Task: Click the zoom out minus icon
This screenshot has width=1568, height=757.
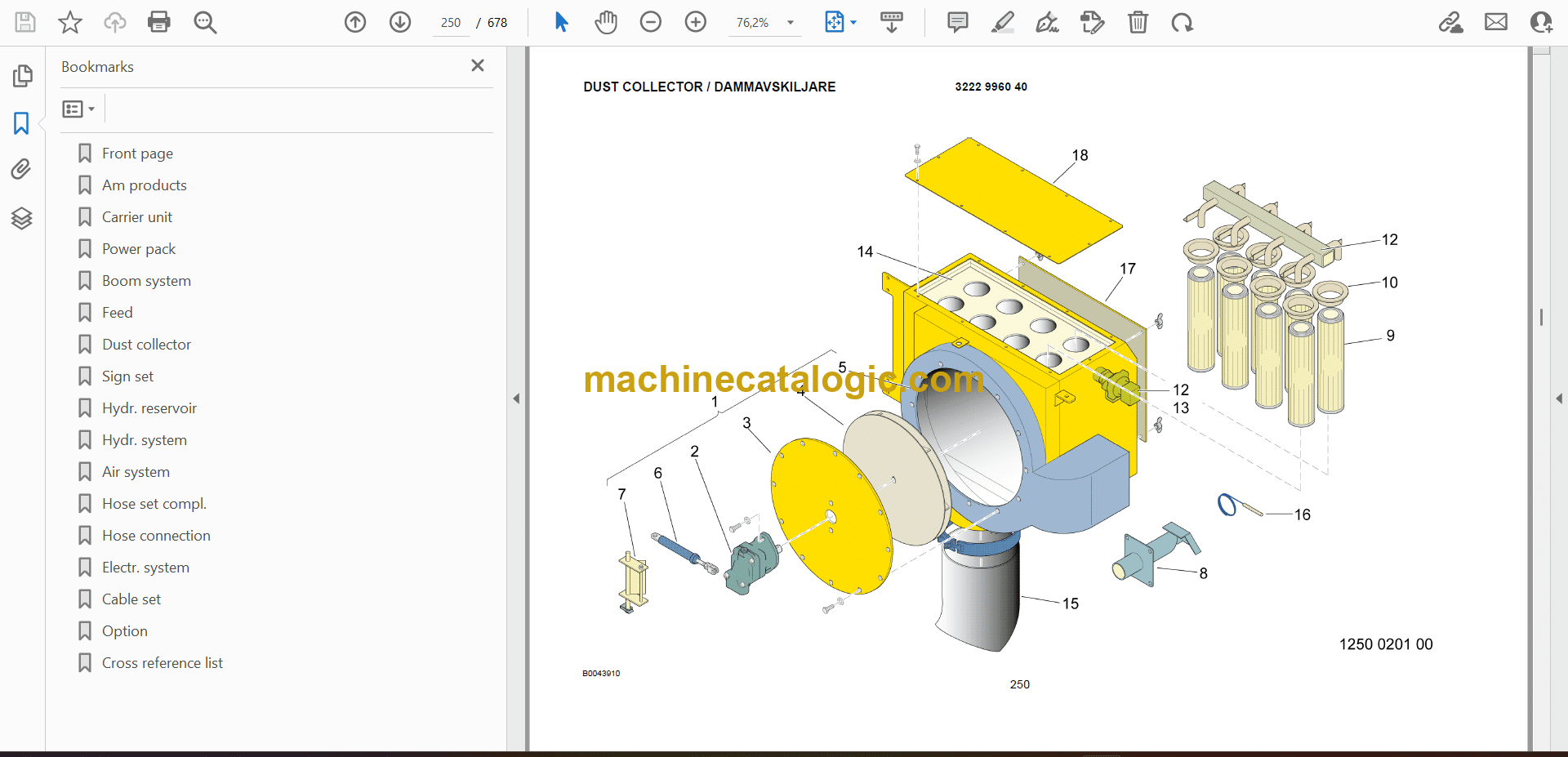Action: [651, 22]
